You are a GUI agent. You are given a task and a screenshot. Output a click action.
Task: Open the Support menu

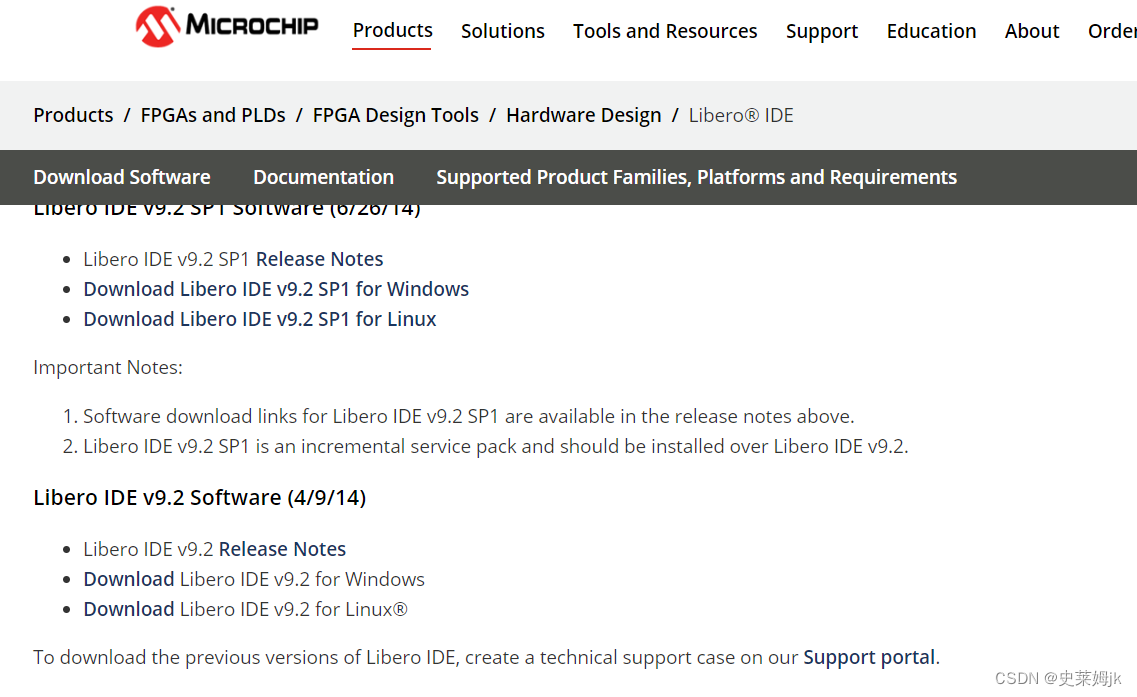click(x=822, y=31)
